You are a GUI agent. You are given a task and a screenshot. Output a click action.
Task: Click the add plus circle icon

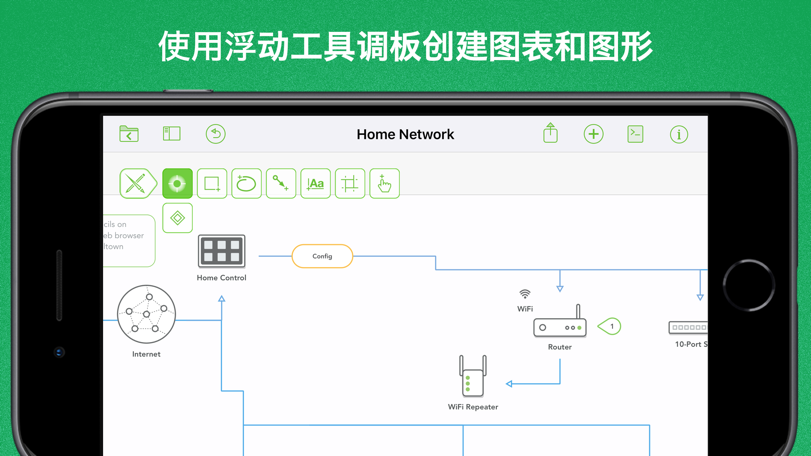(x=593, y=134)
